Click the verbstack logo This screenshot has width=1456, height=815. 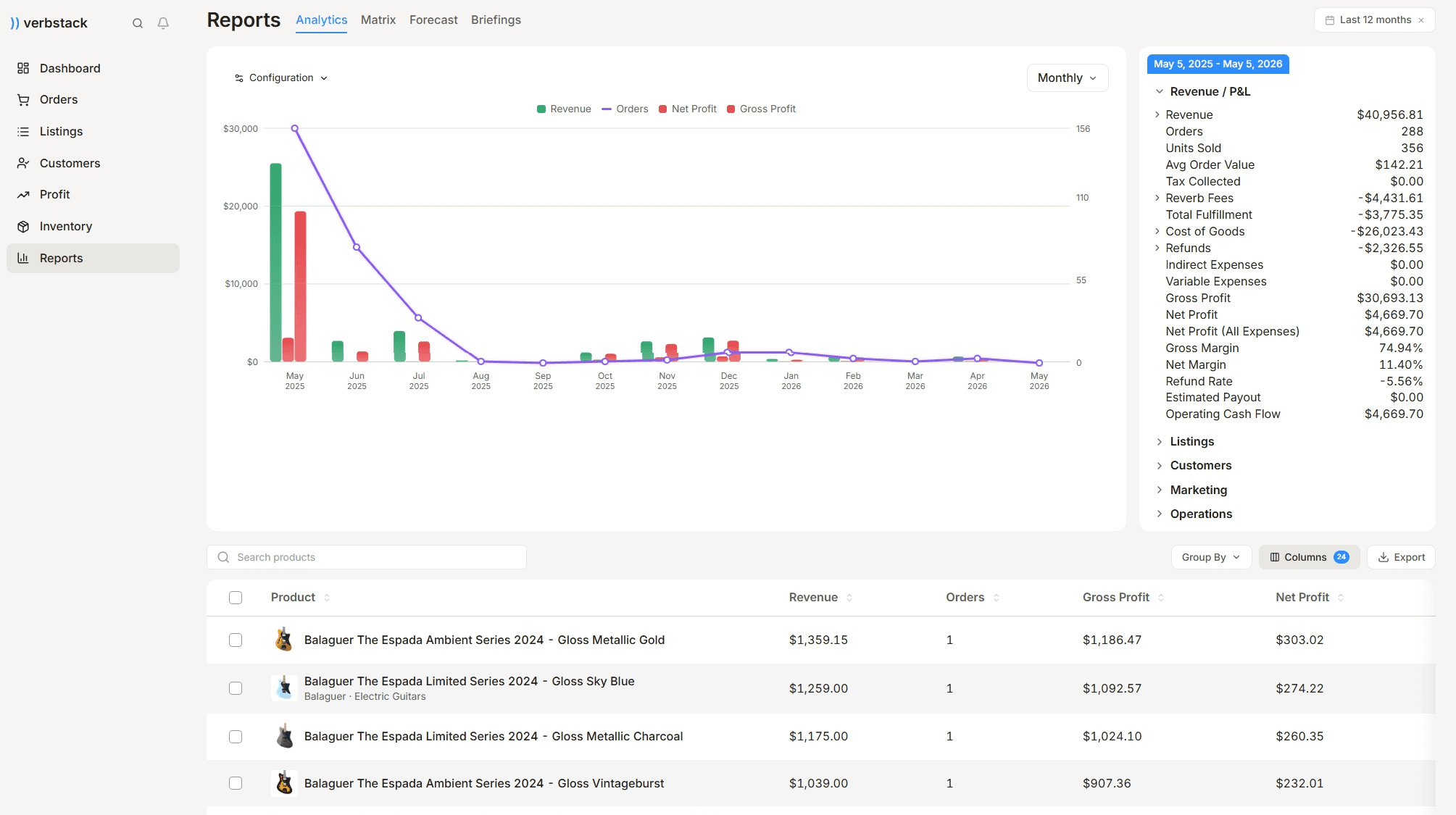click(x=49, y=23)
